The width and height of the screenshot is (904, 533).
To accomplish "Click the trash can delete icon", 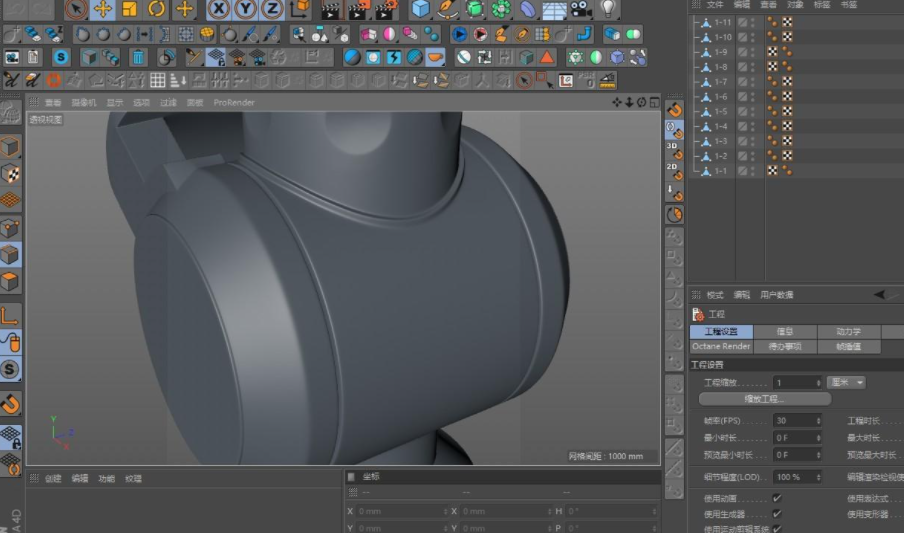I will (x=138, y=57).
